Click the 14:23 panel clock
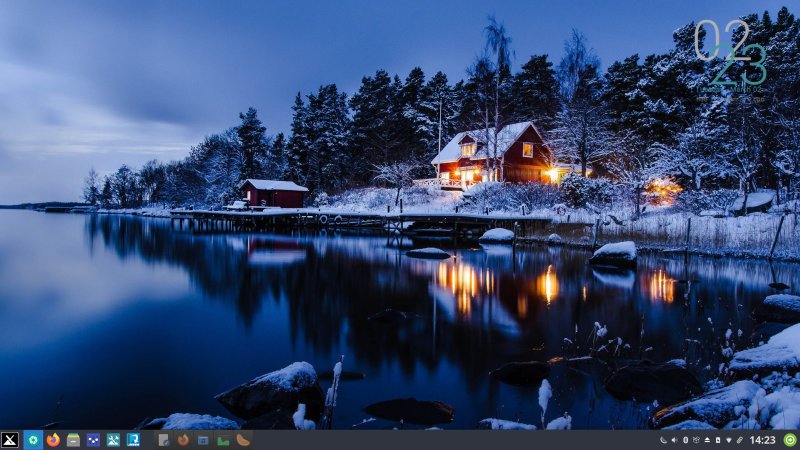Image resolution: width=800 pixels, height=450 pixels. pyautogui.click(x=762, y=440)
